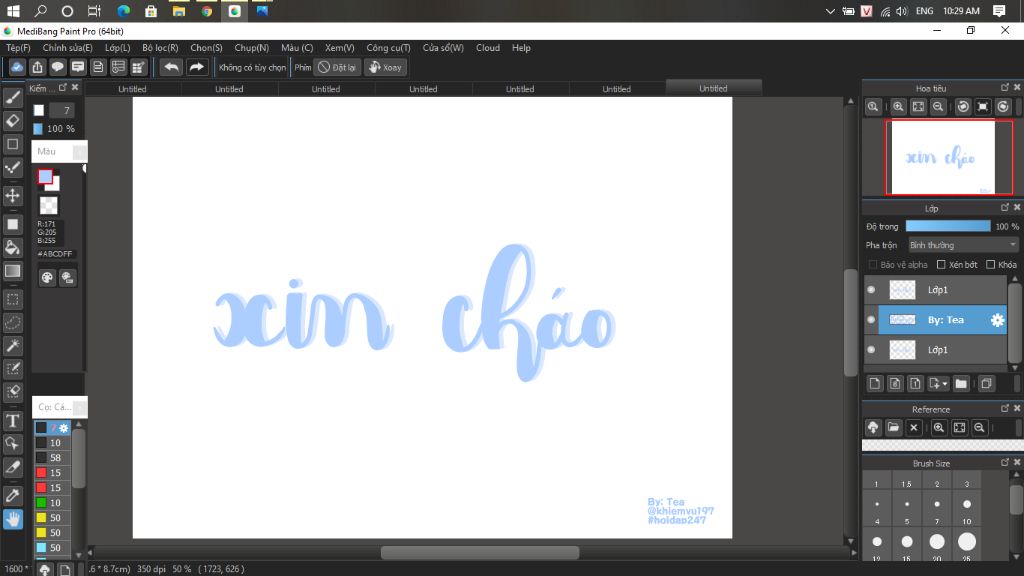This screenshot has width=1024, height=576.
Task: Select the Brush tool
Action: tap(12, 98)
